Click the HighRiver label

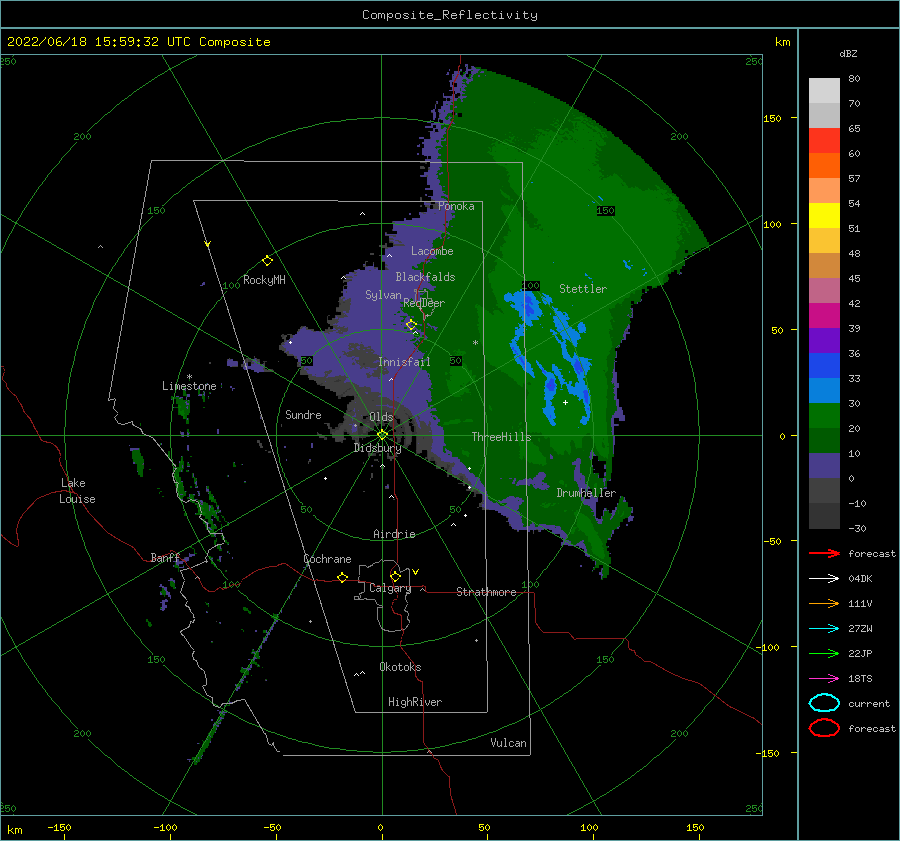coord(415,702)
